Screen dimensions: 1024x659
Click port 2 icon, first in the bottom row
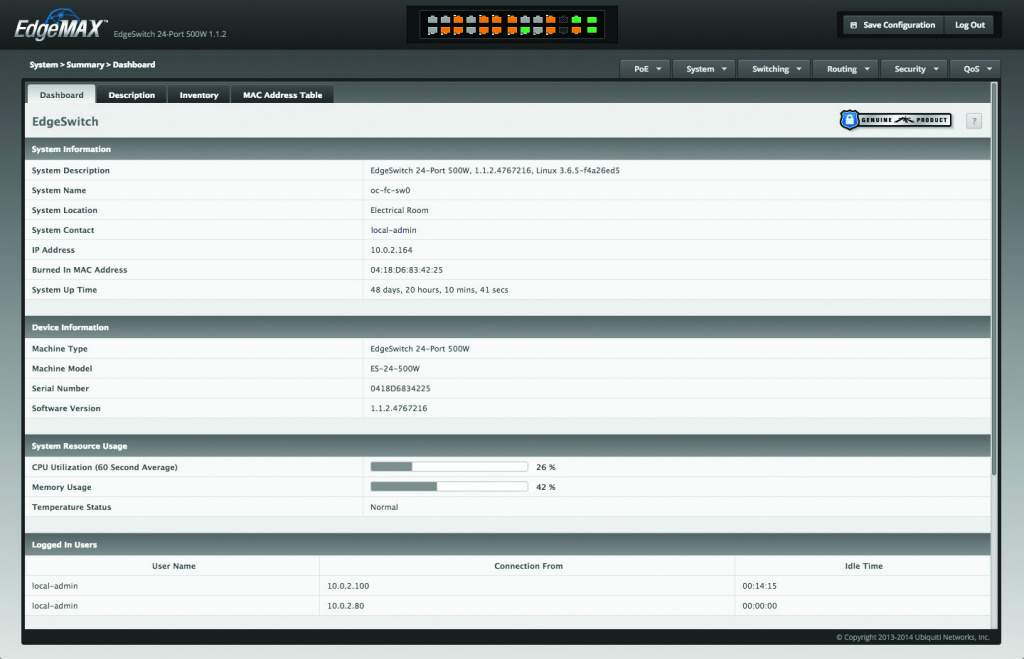tap(432, 30)
